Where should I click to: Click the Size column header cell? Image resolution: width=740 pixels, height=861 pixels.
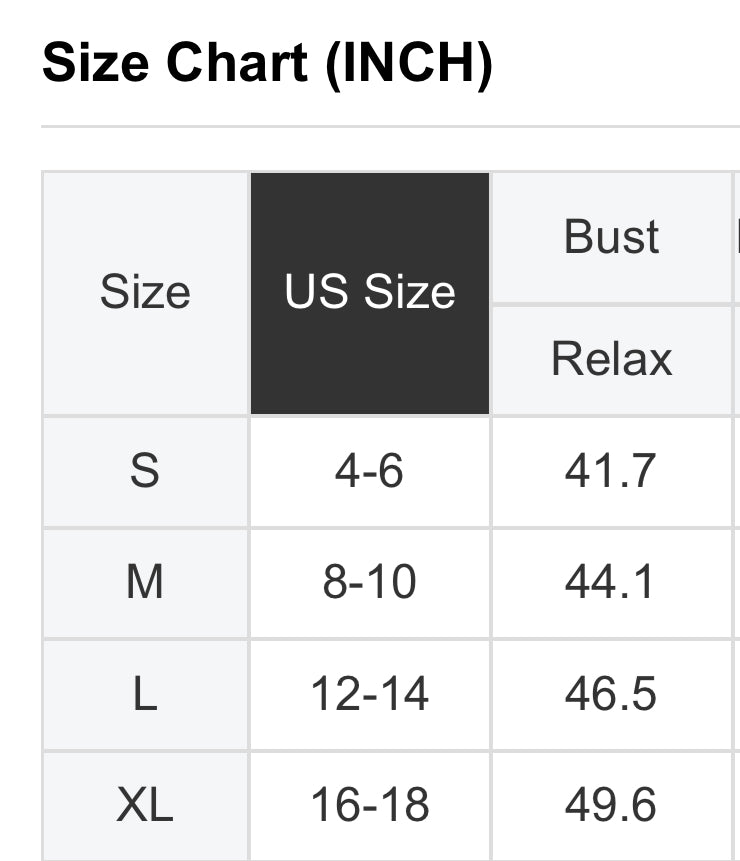pos(145,293)
